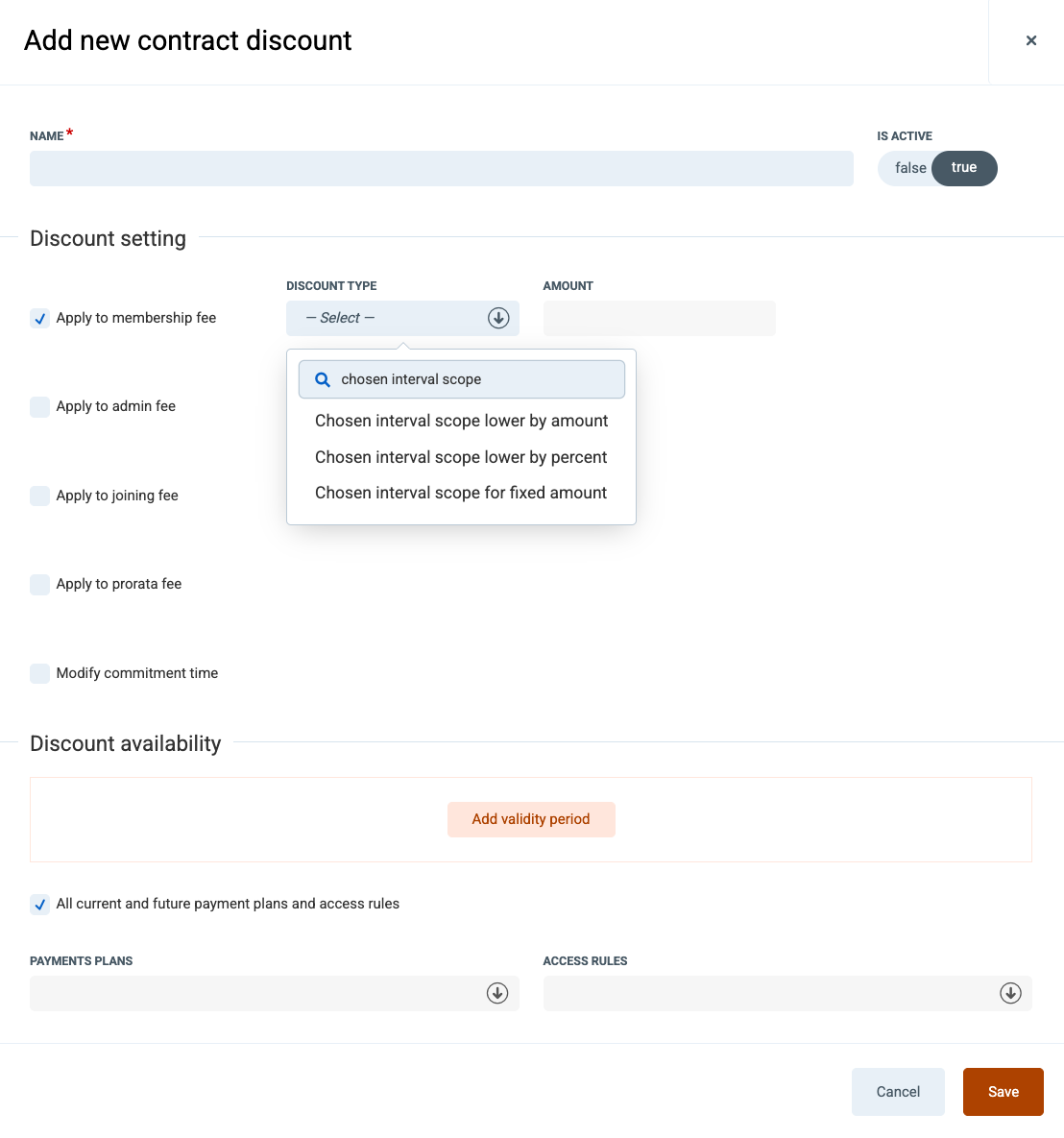Check Apply to joining fee
This screenshot has height=1138, width=1064.
pyautogui.click(x=40, y=496)
